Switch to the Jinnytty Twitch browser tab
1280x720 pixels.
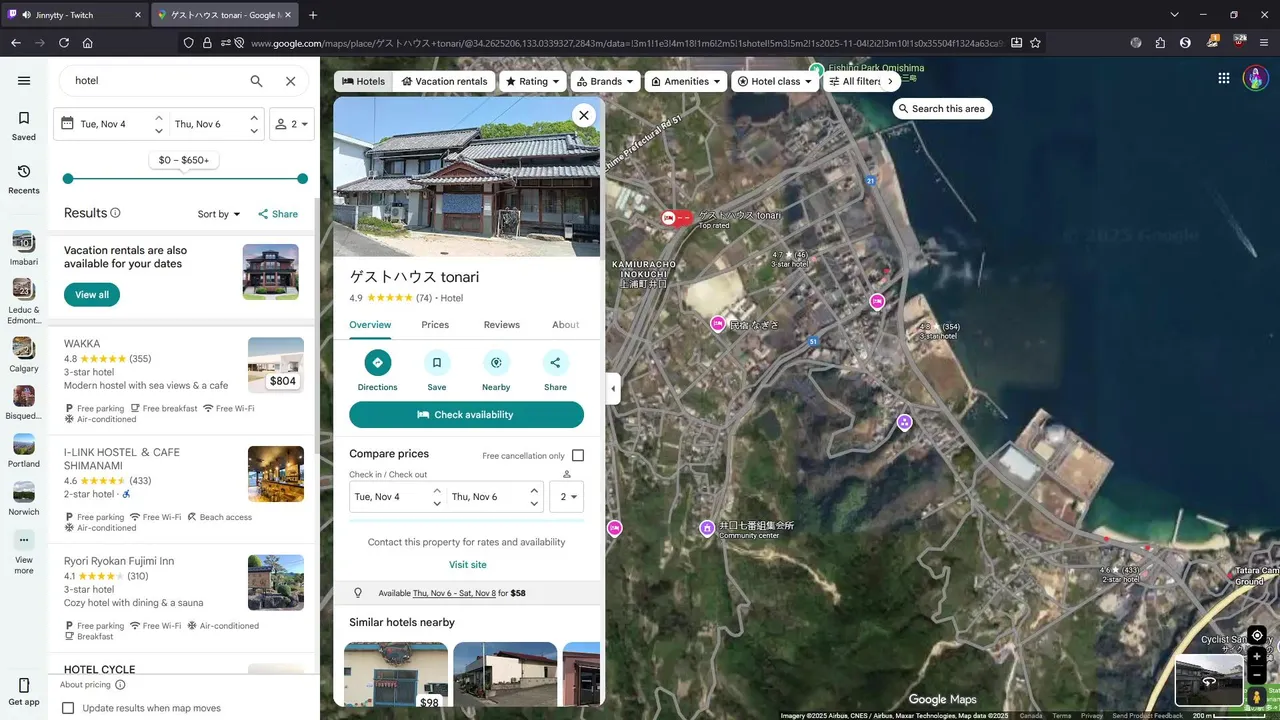(x=75, y=15)
